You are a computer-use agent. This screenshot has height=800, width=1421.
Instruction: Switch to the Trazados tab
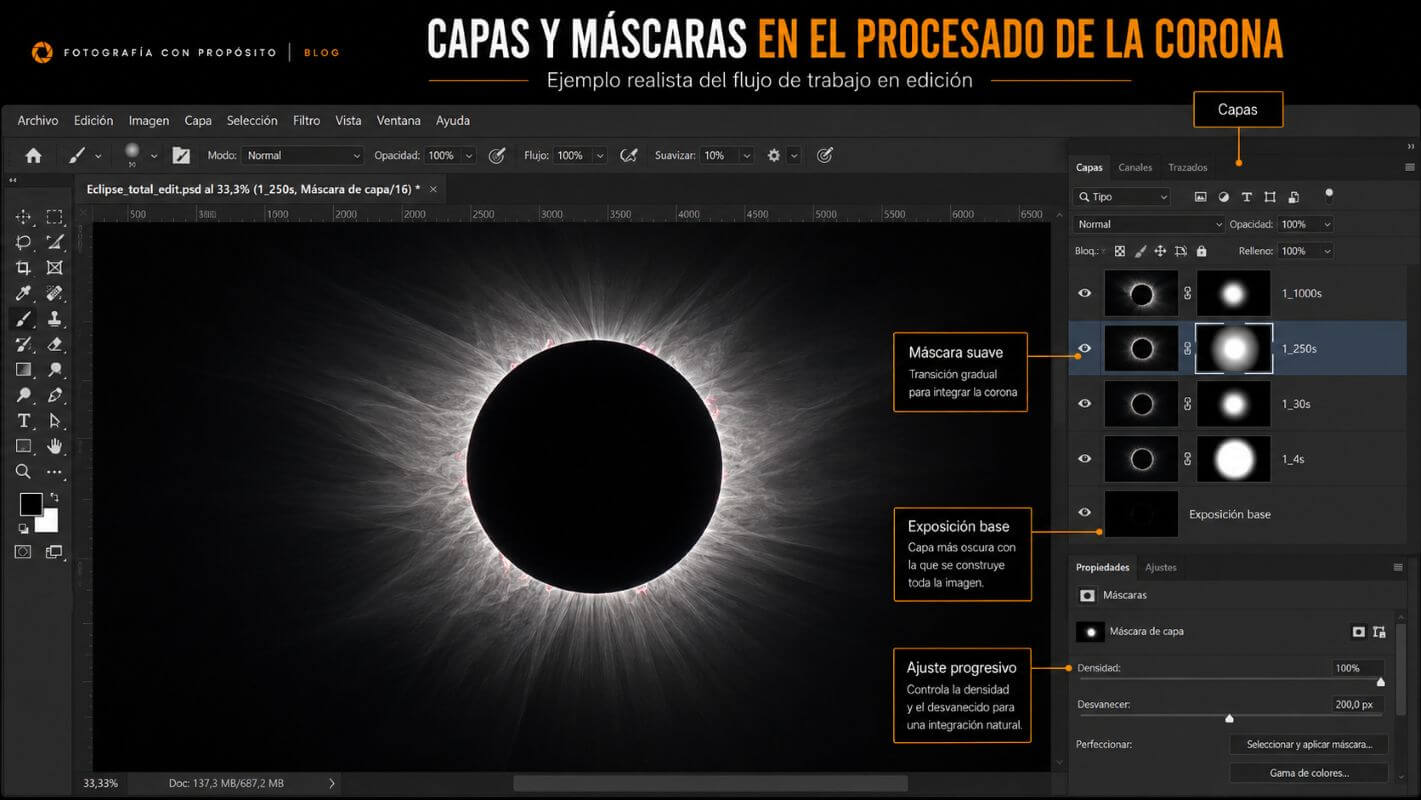click(1188, 167)
